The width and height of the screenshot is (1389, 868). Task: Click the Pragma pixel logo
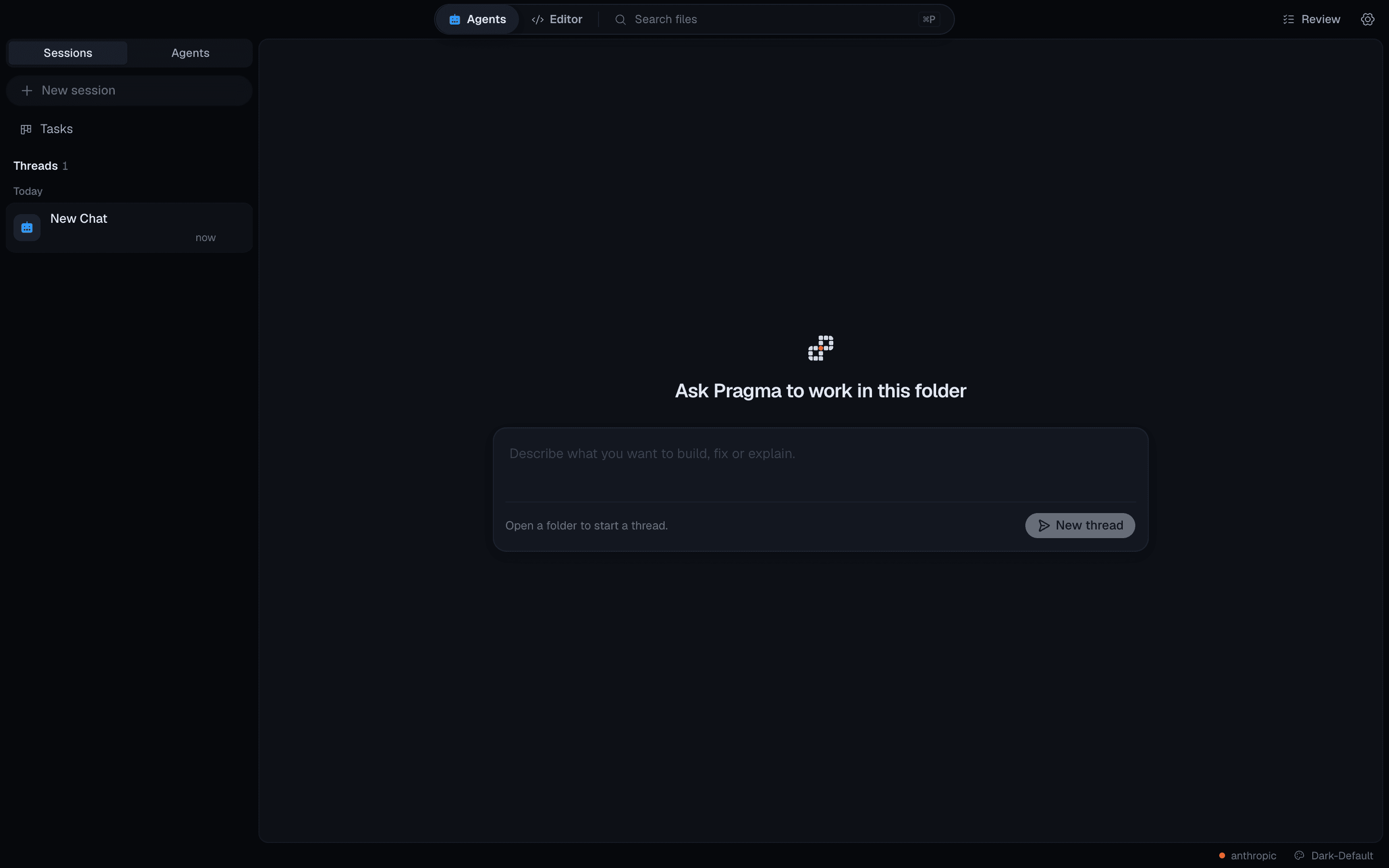[821, 348]
